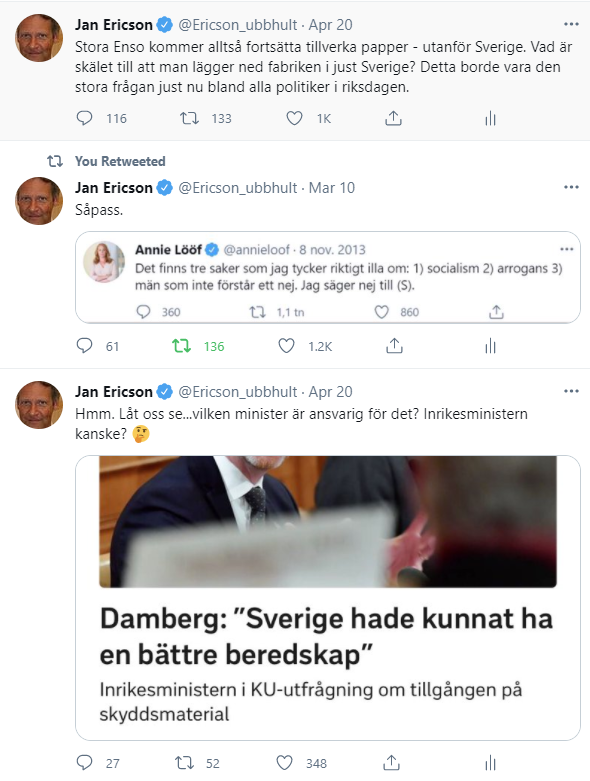Retweet the Stora Enso tweet

coord(189,118)
